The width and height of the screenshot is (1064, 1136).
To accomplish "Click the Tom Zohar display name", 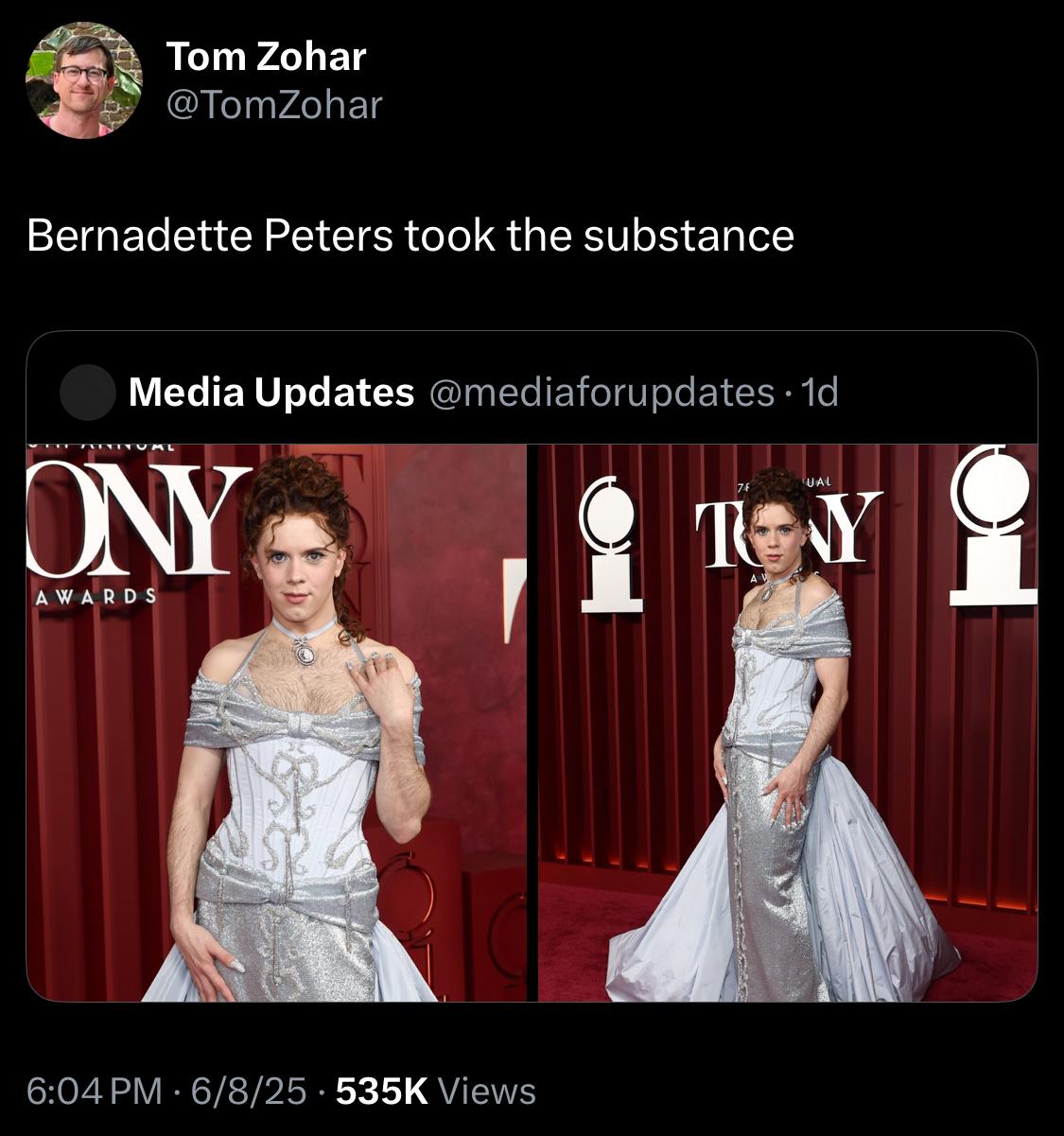I will pos(266,57).
